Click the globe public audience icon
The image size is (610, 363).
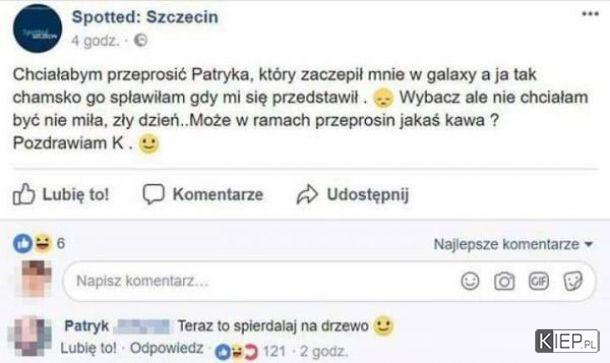point(140,40)
